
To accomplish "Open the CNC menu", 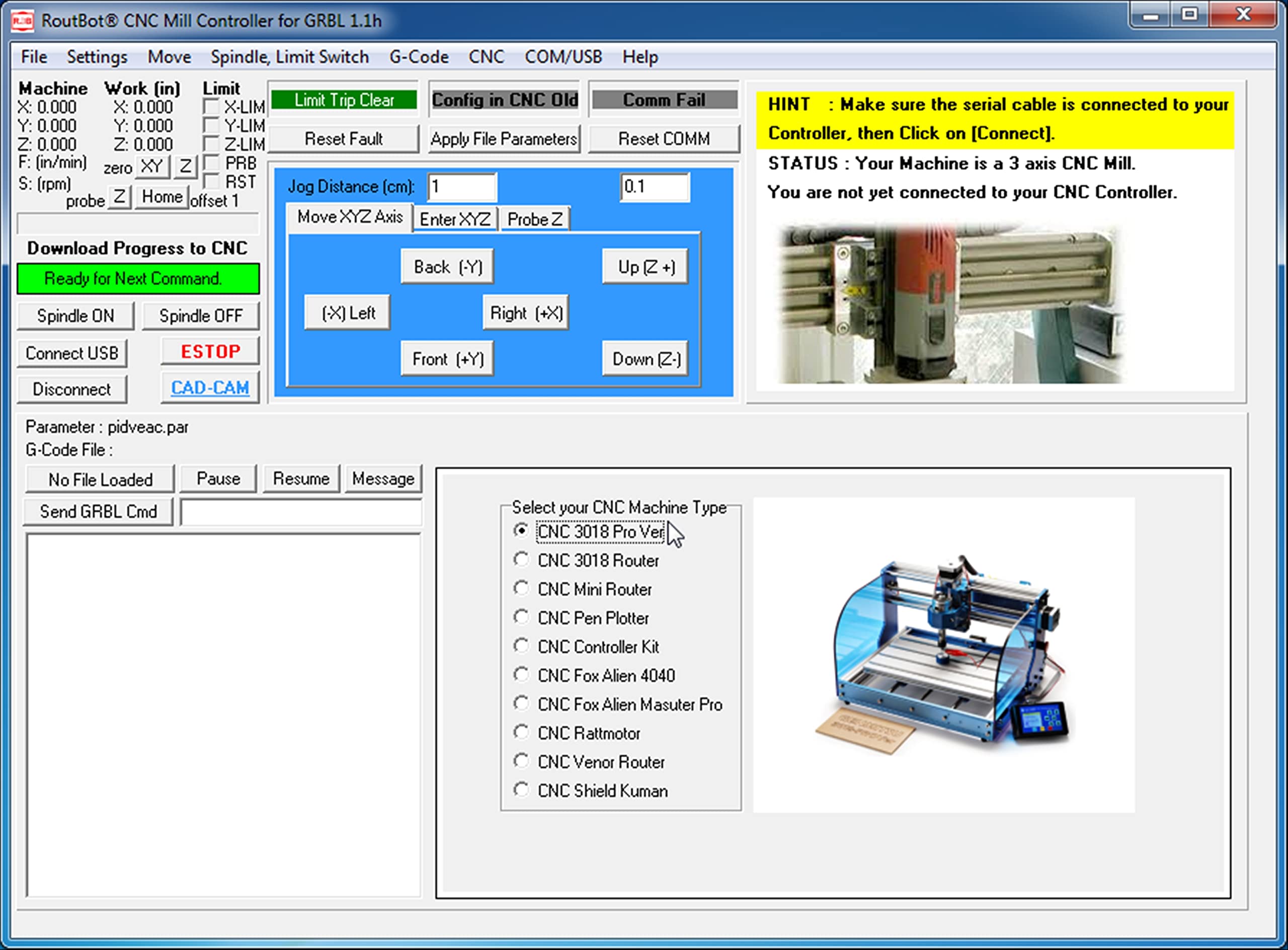I will tap(486, 57).
